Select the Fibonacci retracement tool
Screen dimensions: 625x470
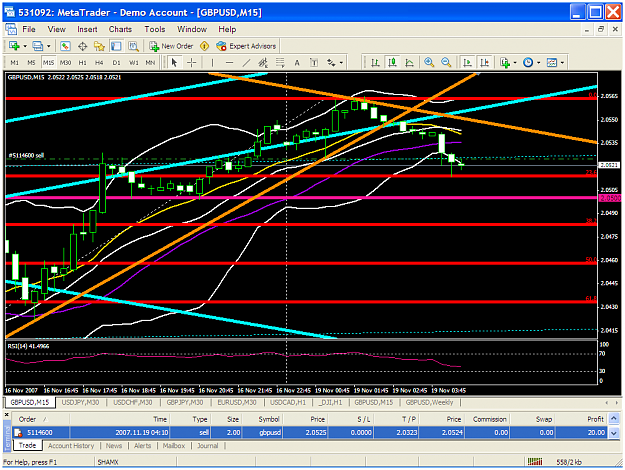[x=280, y=63]
